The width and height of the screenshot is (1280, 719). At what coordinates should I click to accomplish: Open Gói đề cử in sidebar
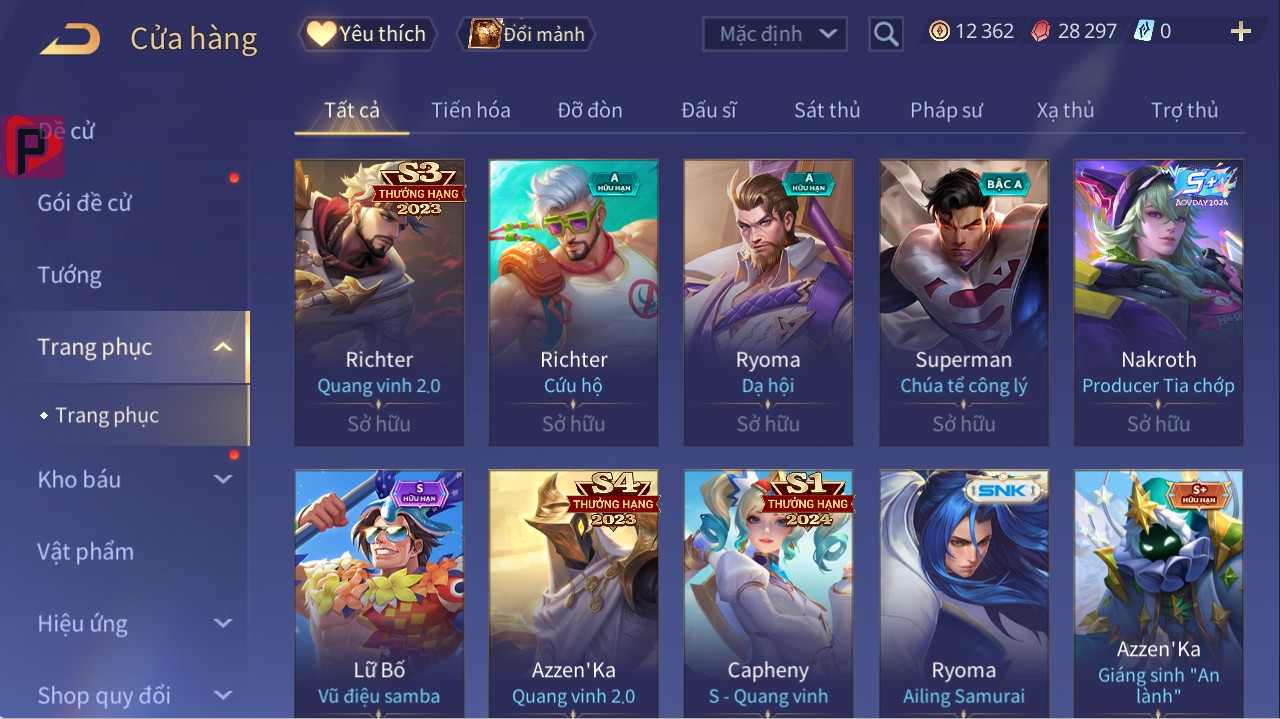[x=85, y=203]
